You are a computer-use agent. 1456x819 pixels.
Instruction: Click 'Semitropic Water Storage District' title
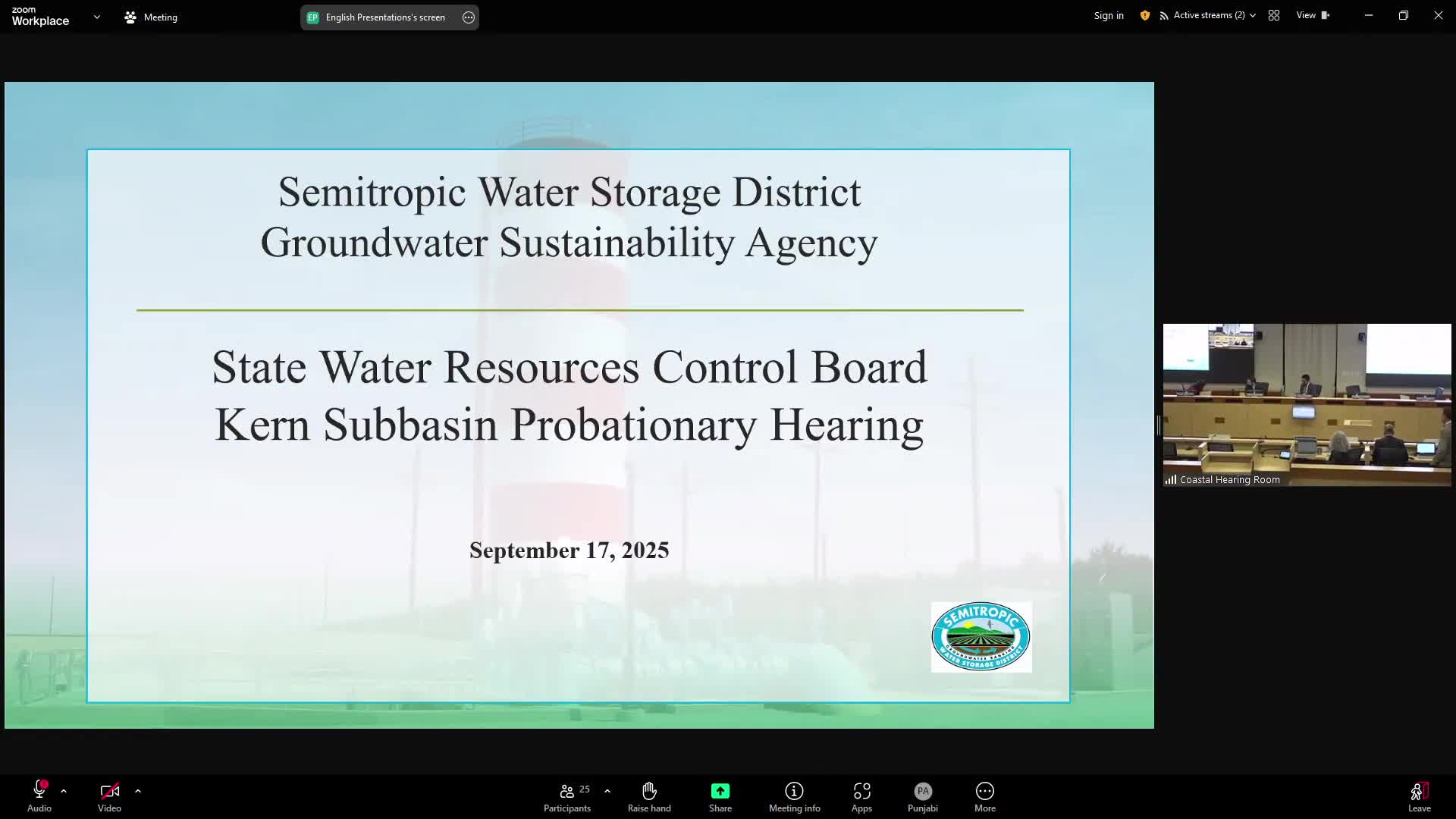[570, 192]
